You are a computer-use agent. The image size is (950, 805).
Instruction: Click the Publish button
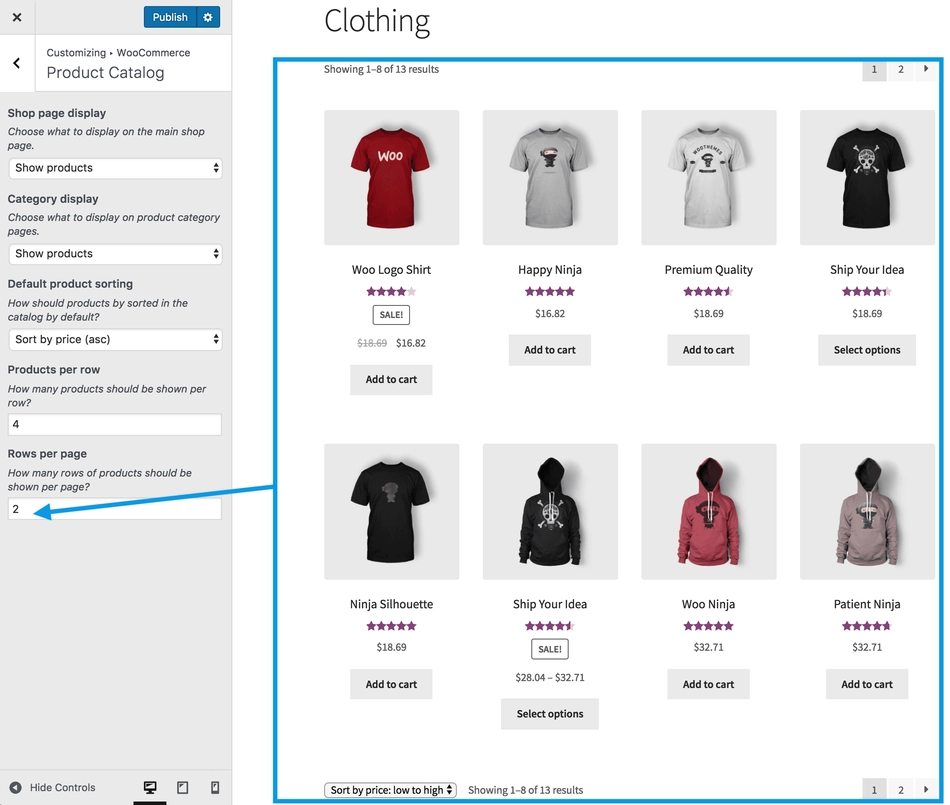(170, 17)
